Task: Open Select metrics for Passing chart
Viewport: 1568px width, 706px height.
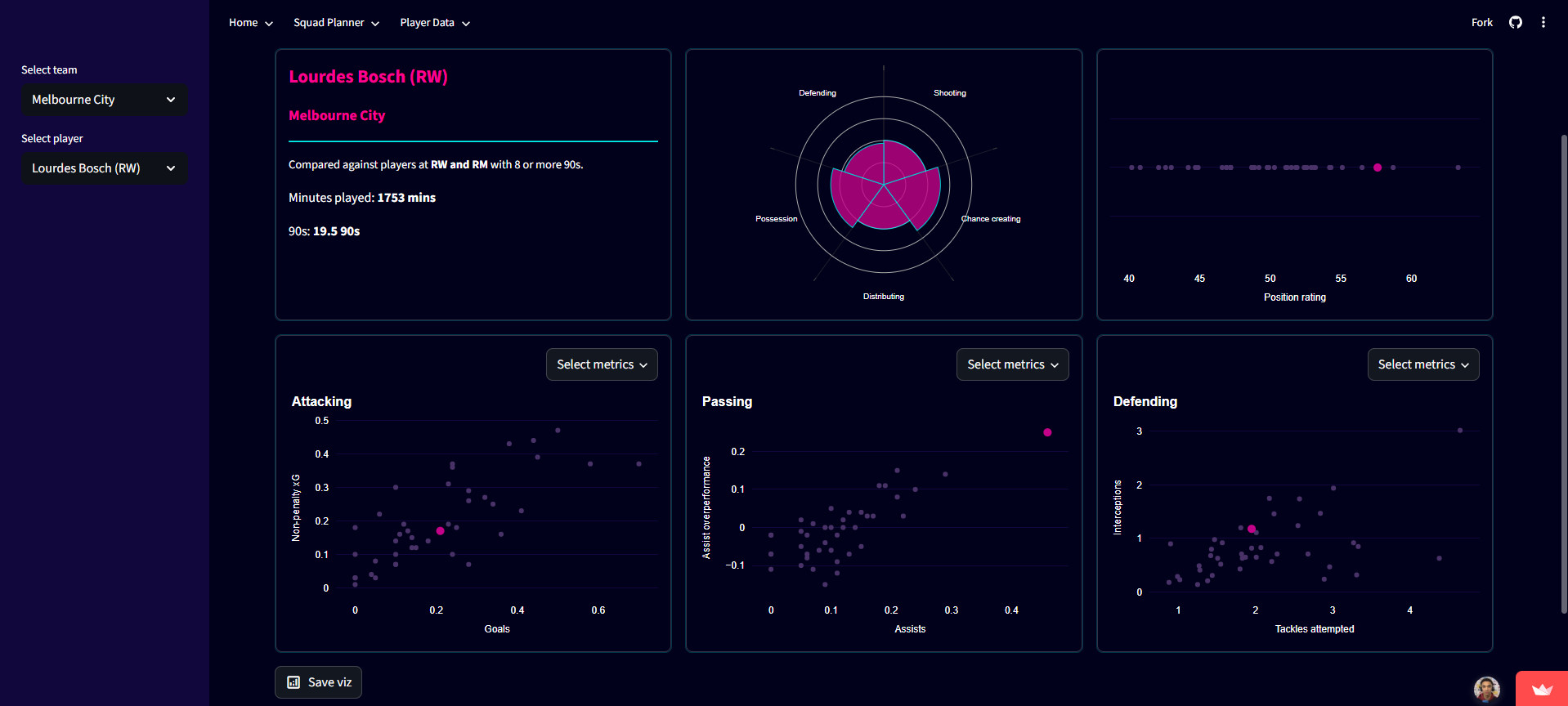Action: pyautogui.click(x=1012, y=364)
